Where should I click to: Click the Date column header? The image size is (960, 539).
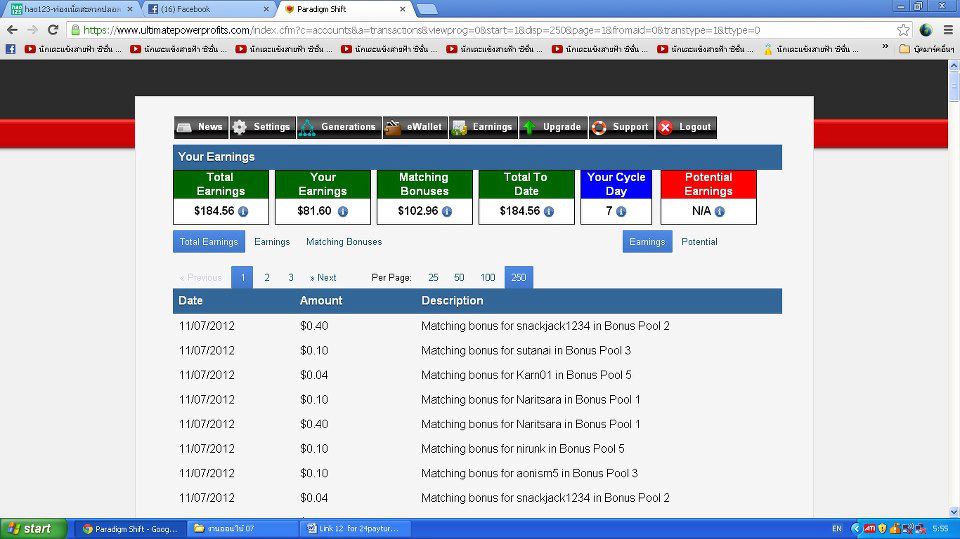tap(190, 301)
